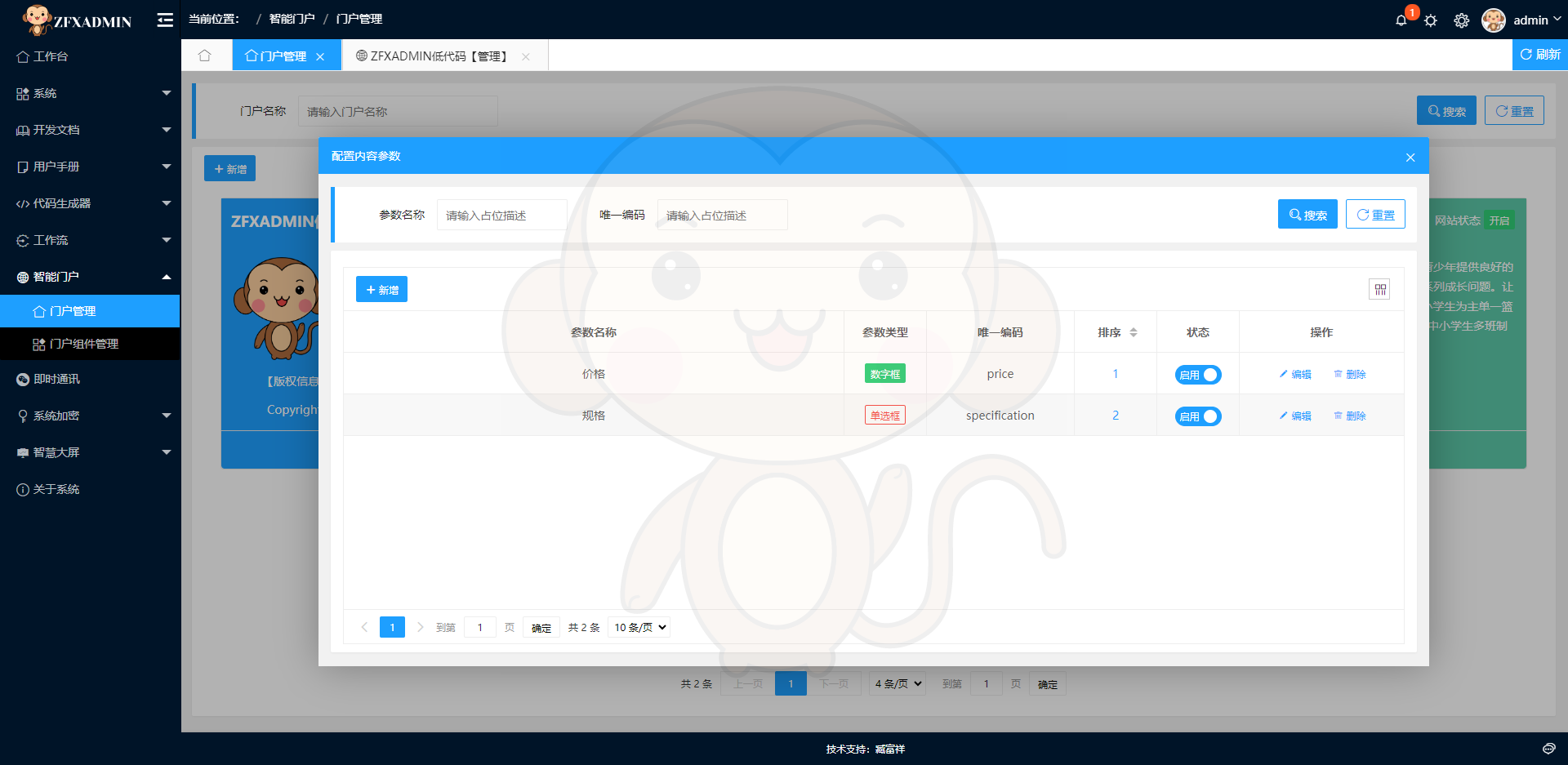
Task: Expand the 代码生成器 sidebar menu
Action: pyautogui.click(x=90, y=203)
